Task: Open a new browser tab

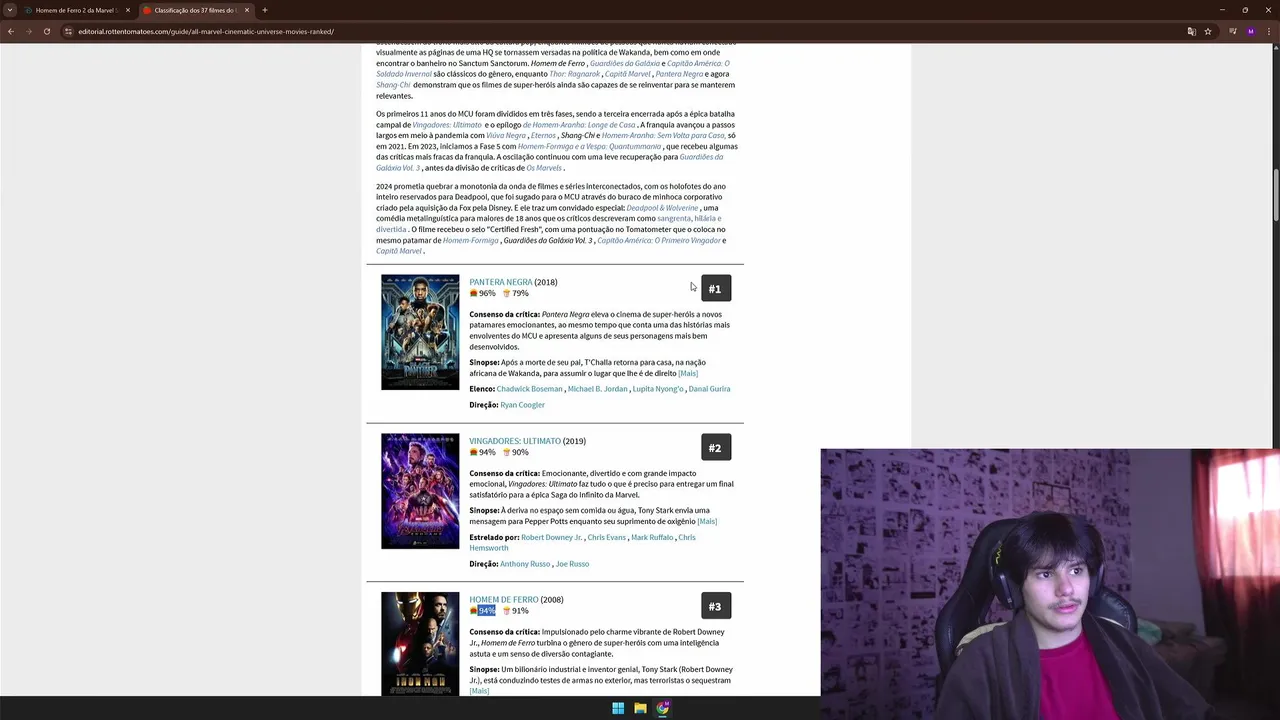Action: [x=265, y=10]
